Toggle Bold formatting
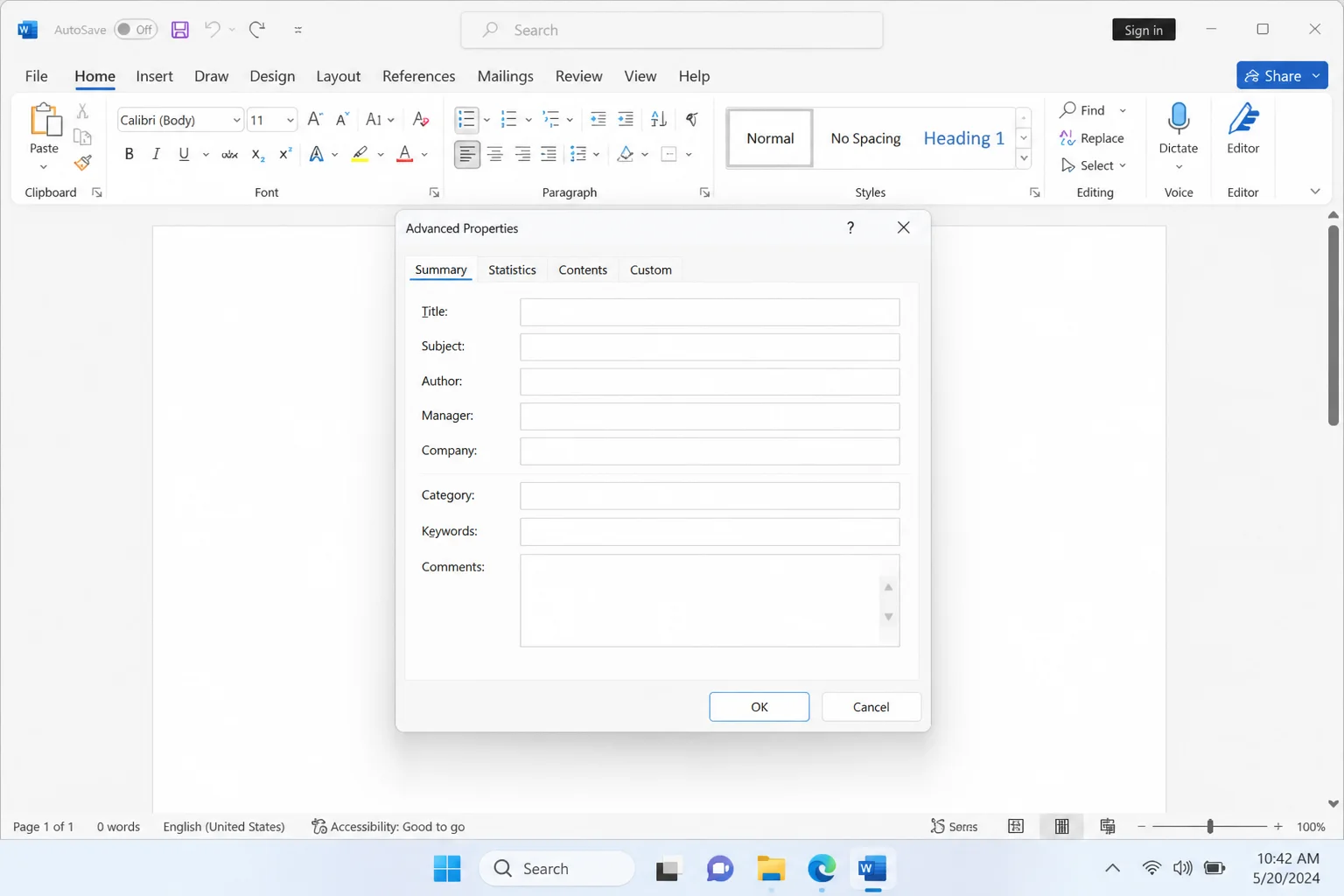The image size is (1344, 896). click(129, 155)
